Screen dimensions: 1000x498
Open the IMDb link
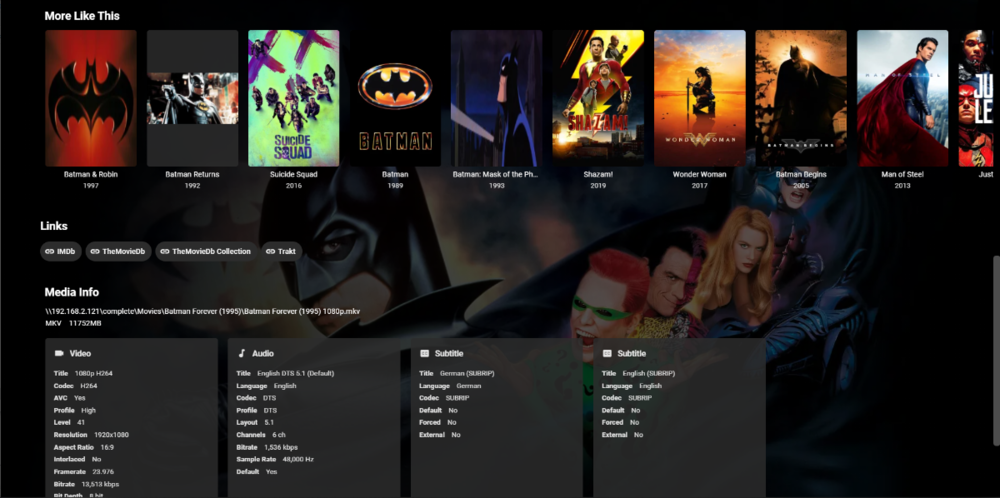point(61,251)
